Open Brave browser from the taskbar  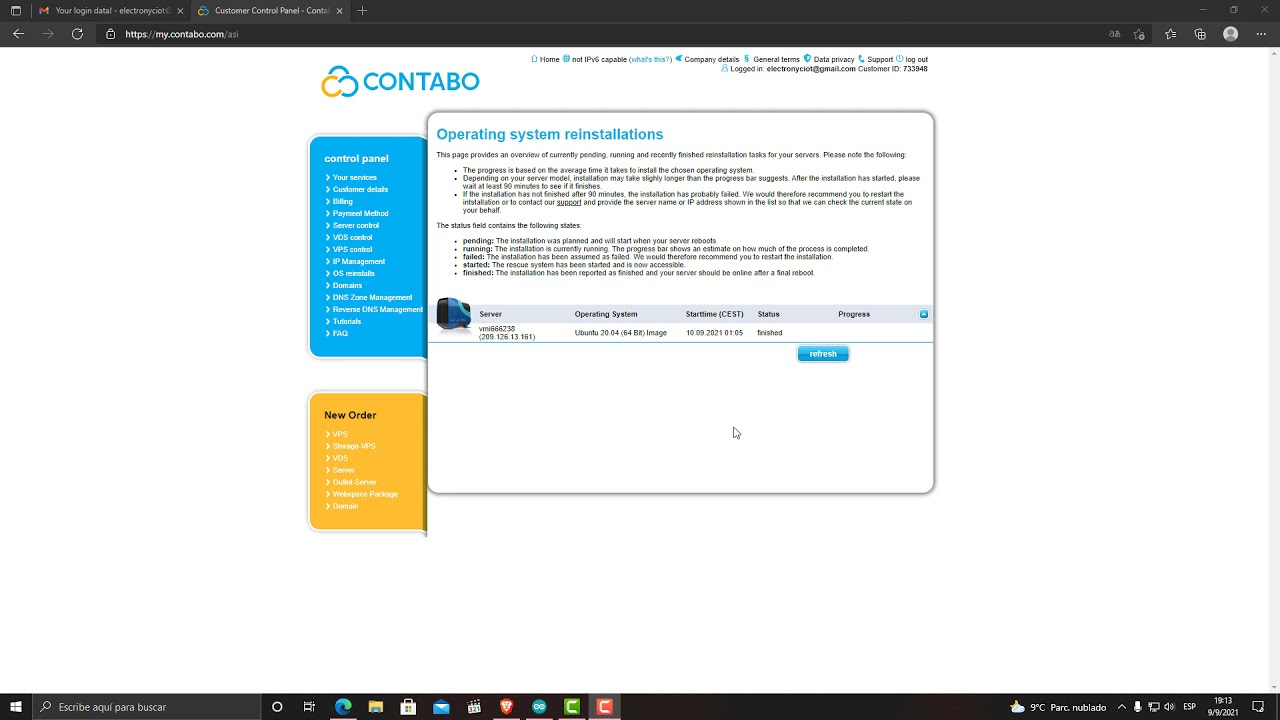pyautogui.click(x=506, y=707)
